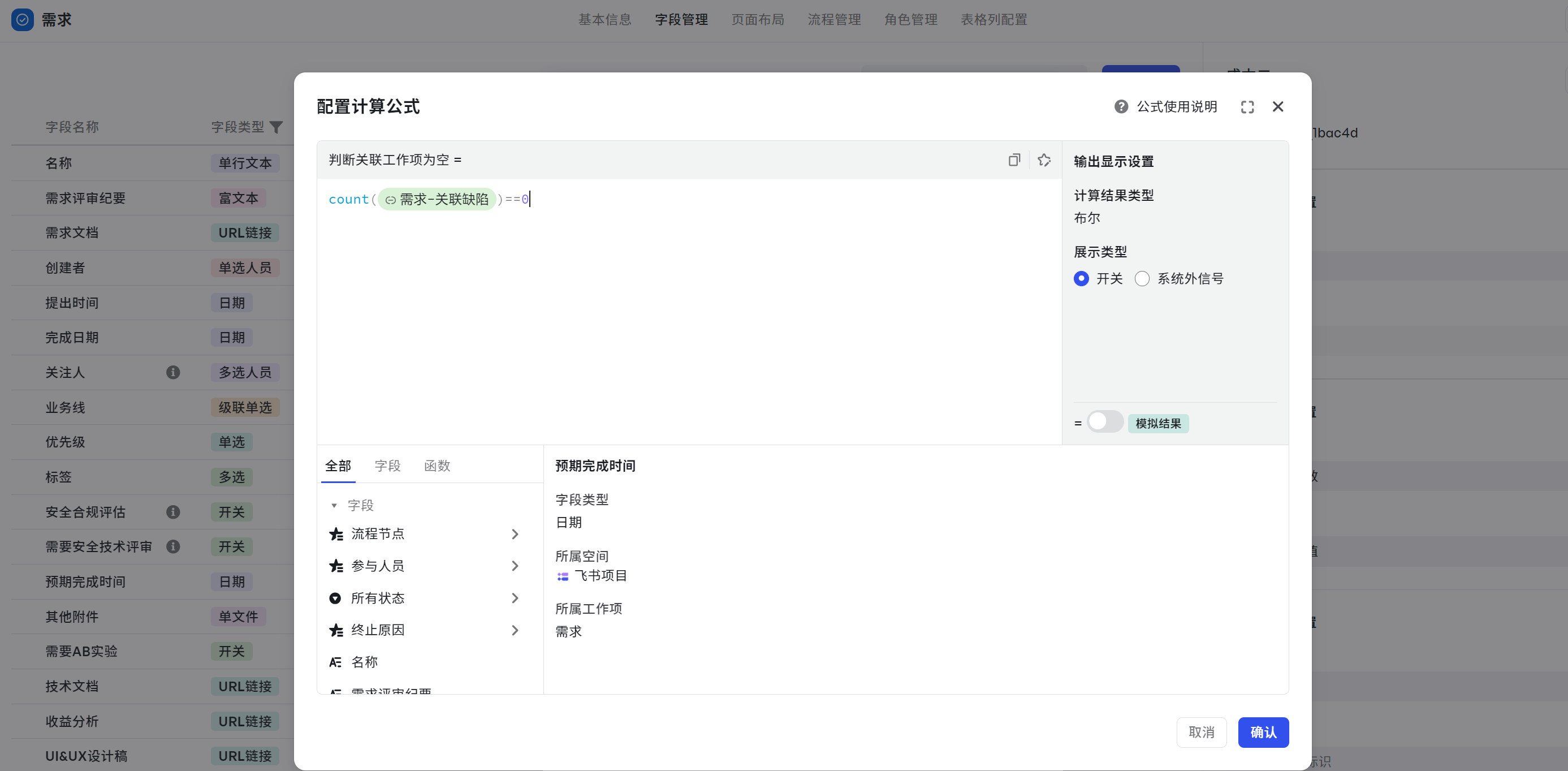Click the formula format/clean icon
This screenshot has height=771, width=1568.
click(1044, 160)
